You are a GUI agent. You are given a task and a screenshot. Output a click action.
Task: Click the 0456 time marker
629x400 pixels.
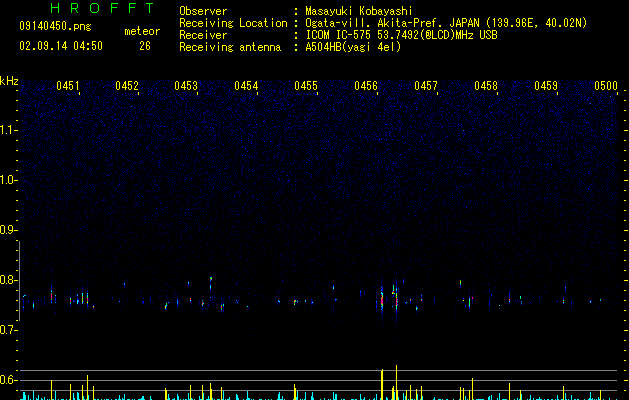tap(366, 86)
